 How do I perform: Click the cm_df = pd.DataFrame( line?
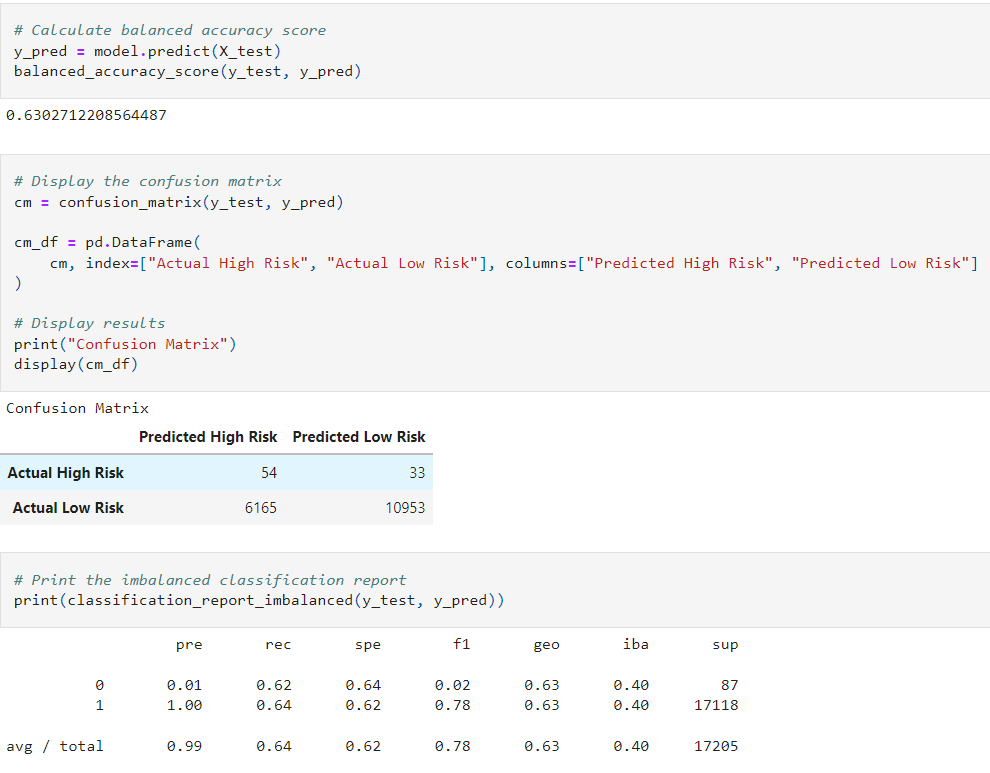coord(107,243)
